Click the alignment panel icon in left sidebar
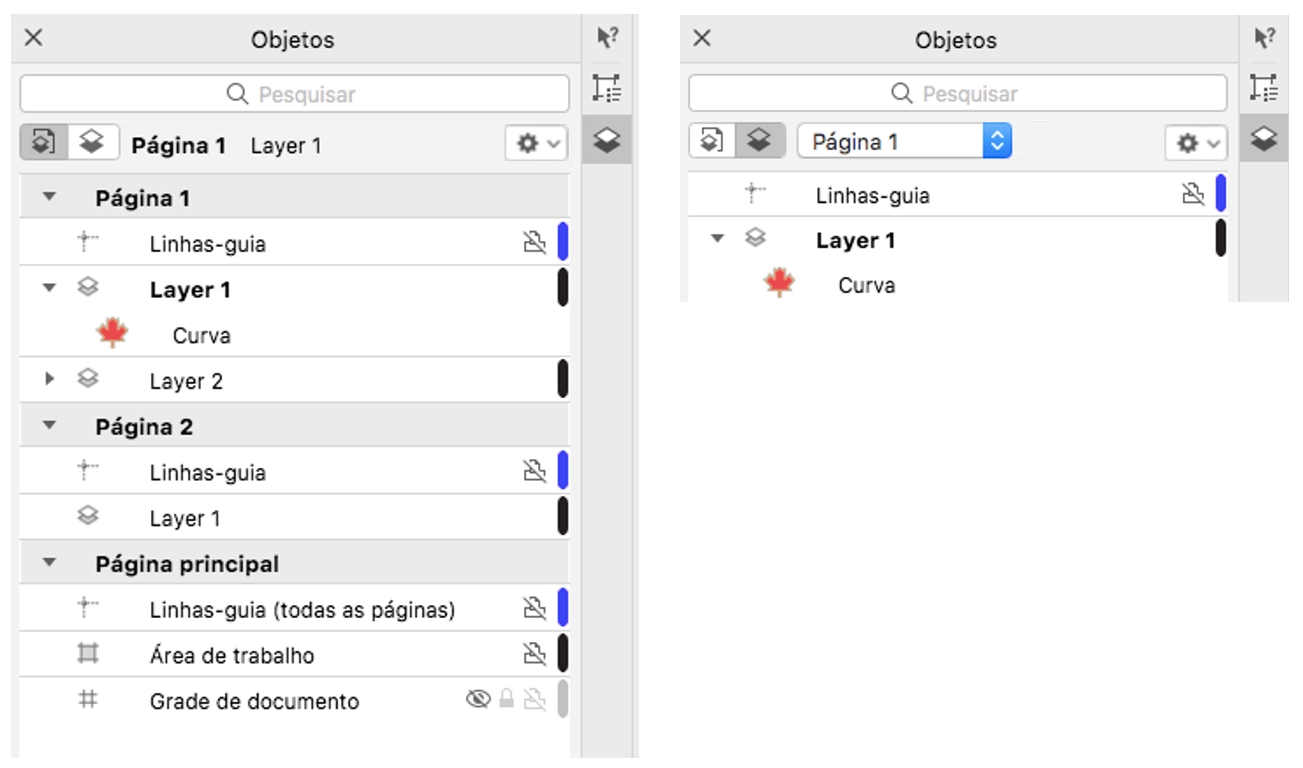This screenshot has height=768, width=1303. tap(606, 89)
